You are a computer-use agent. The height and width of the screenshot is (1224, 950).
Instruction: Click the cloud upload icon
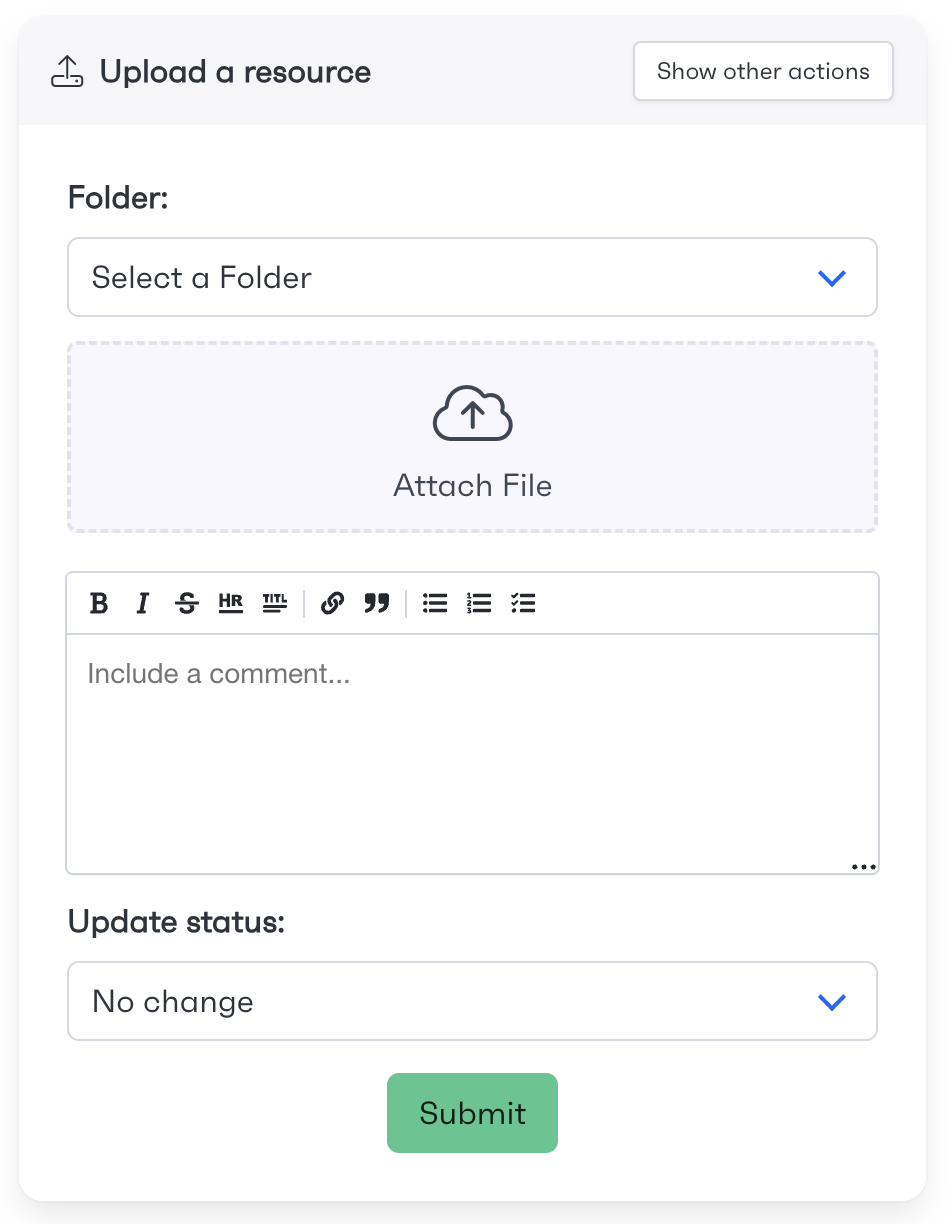click(x=472, y=413)
